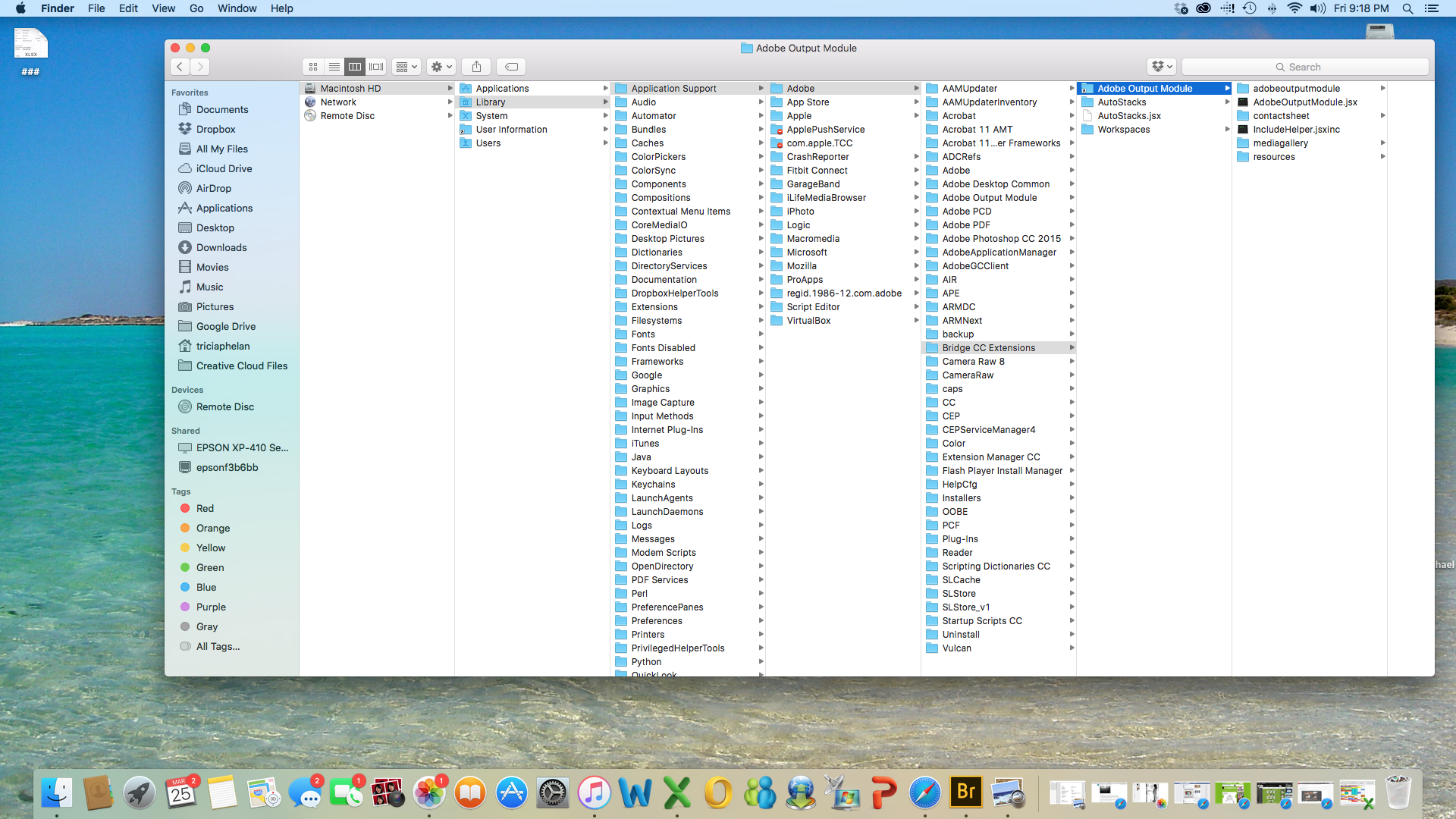Switch to Cover Flow view

pos(376,67)
